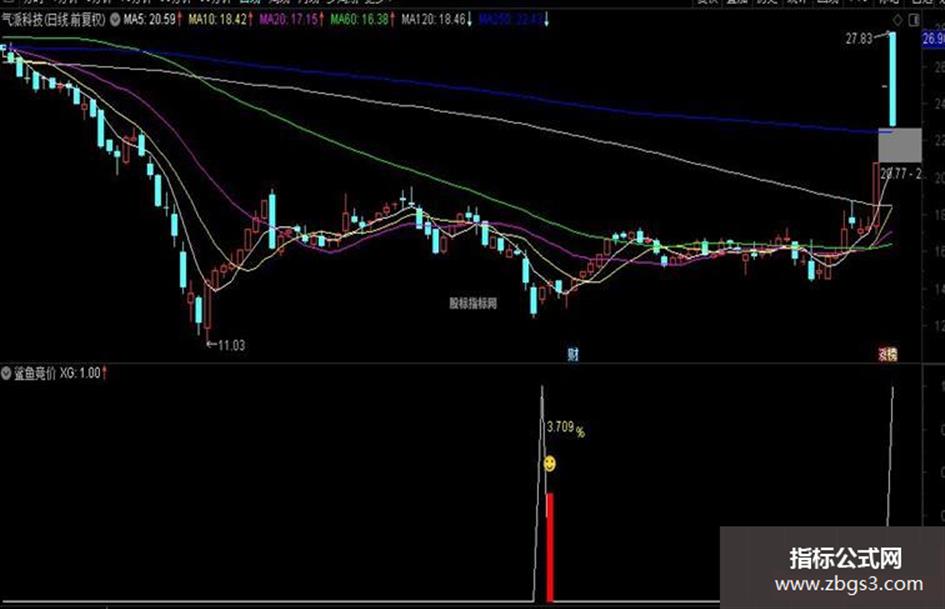Image resolution: width=945 pixels, height=609 pixels.
Task: Click the gray gap box below the last candle
Action: (x=899, y=145)
